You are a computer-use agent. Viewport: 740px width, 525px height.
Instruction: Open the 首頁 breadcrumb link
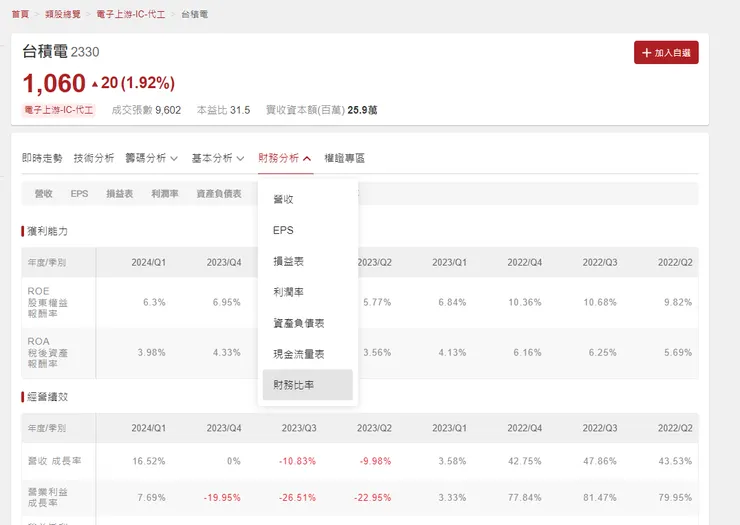20,14
